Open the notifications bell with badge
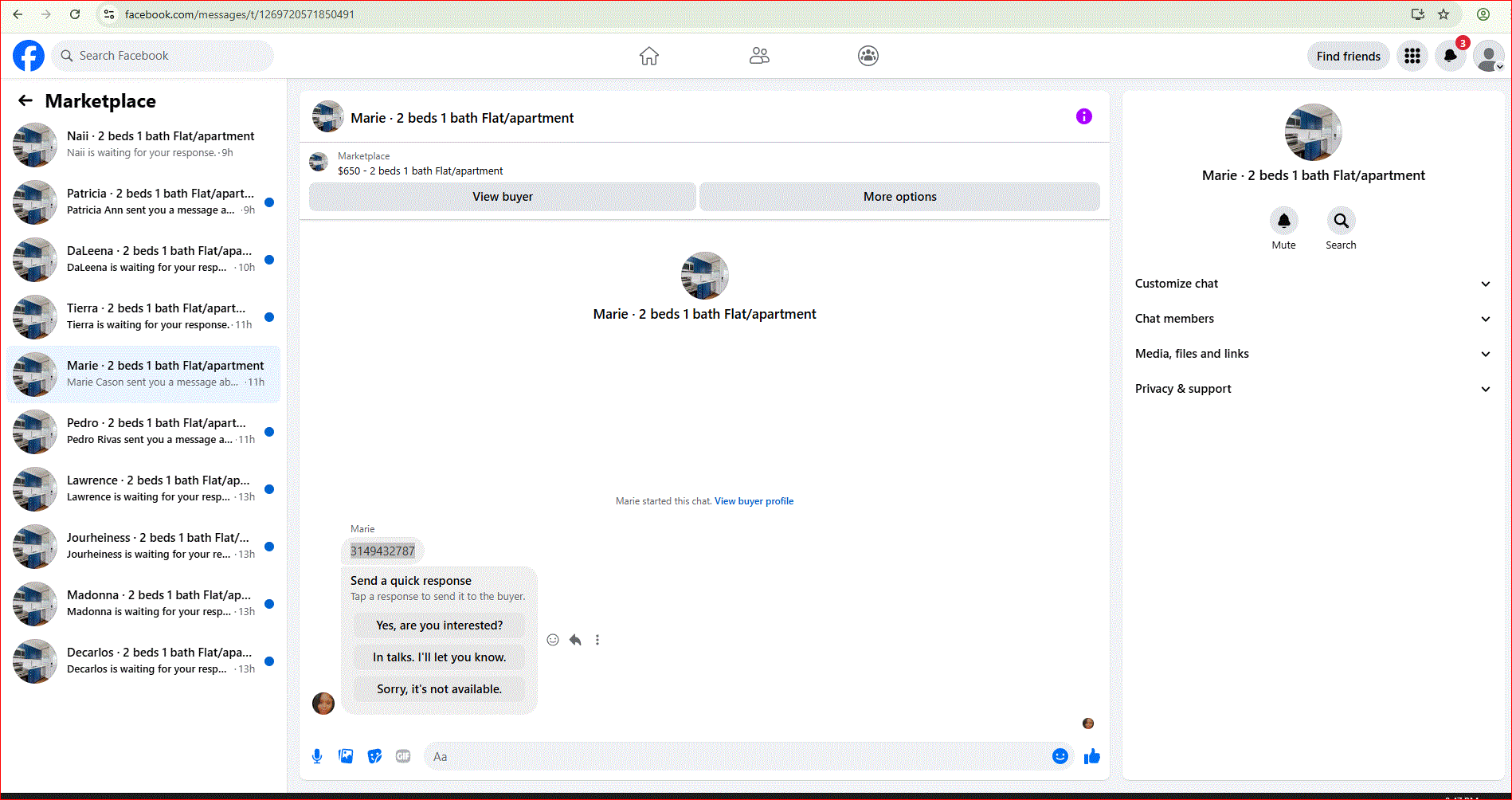Image resolution: width=1512 pixels, height=800 pixels. tap(1451, 56)
